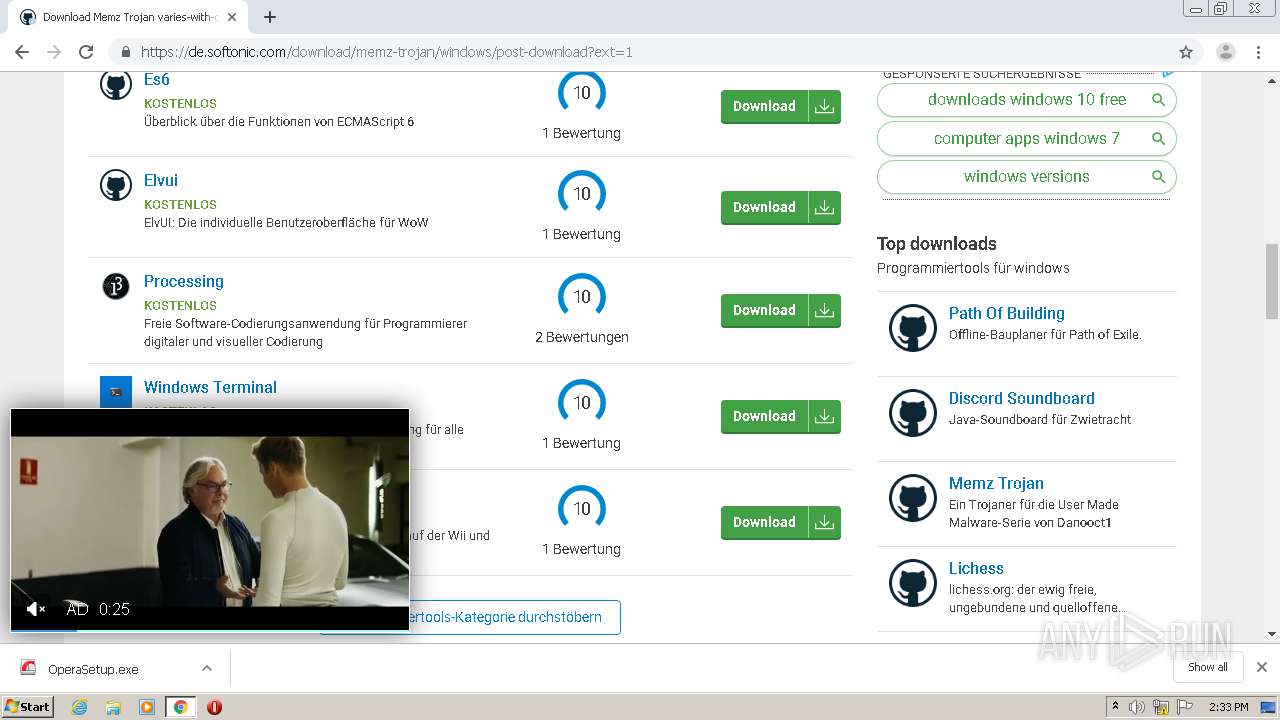Download the Es6 app
This screenshot has height=720, width=1280.
pos(780,107)
